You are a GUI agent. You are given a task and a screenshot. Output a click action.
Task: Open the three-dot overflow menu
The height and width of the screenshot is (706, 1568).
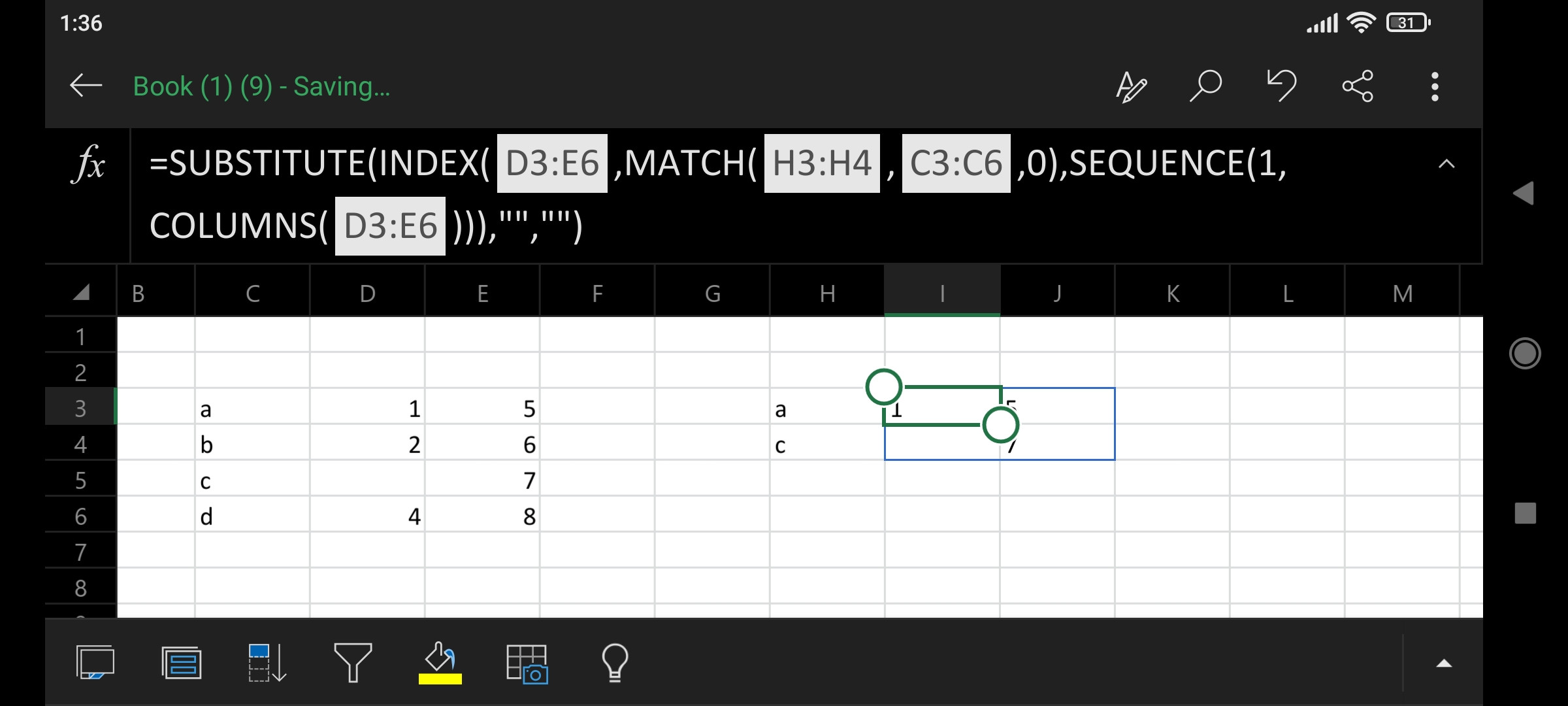click(1435, 86)
